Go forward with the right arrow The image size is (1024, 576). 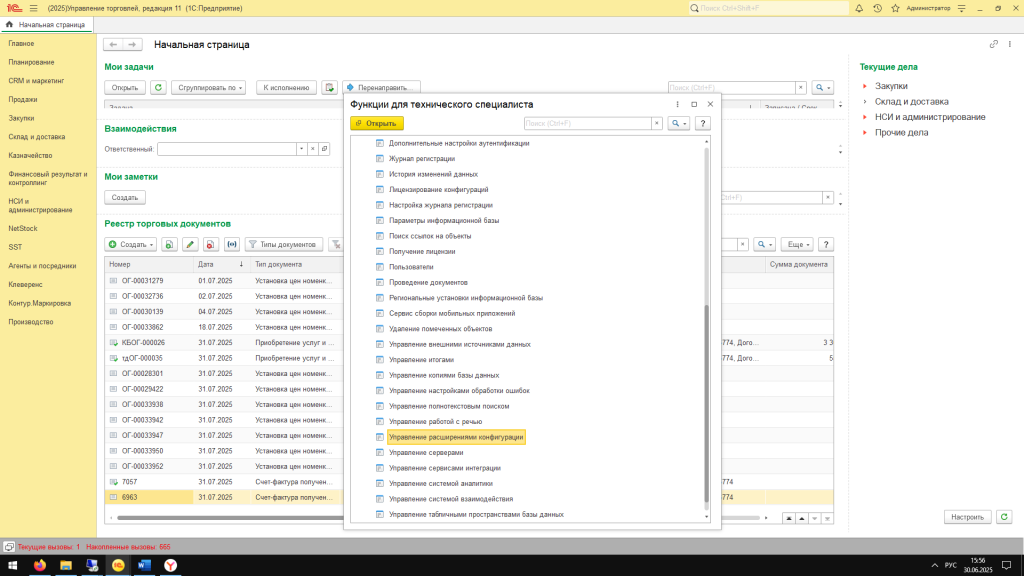click(x=132, y=44)
